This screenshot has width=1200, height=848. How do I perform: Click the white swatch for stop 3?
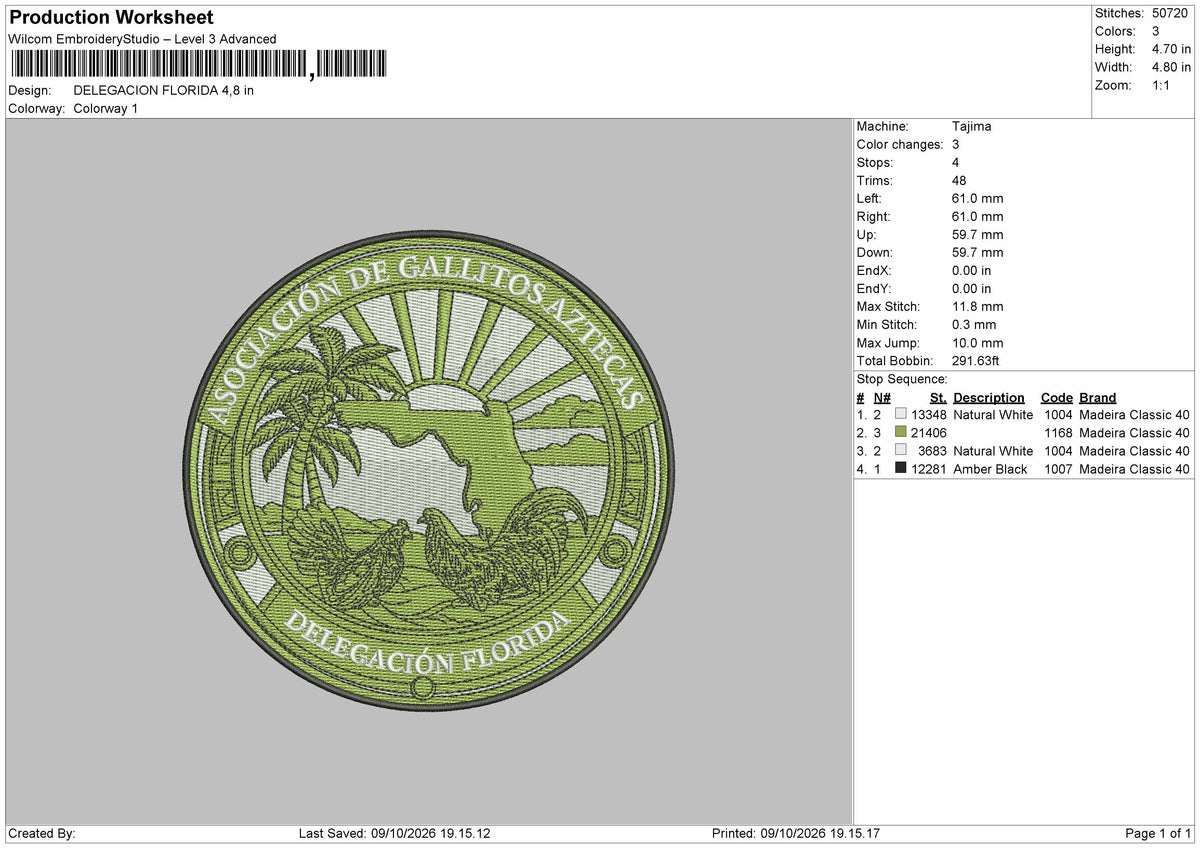(901, 450)
